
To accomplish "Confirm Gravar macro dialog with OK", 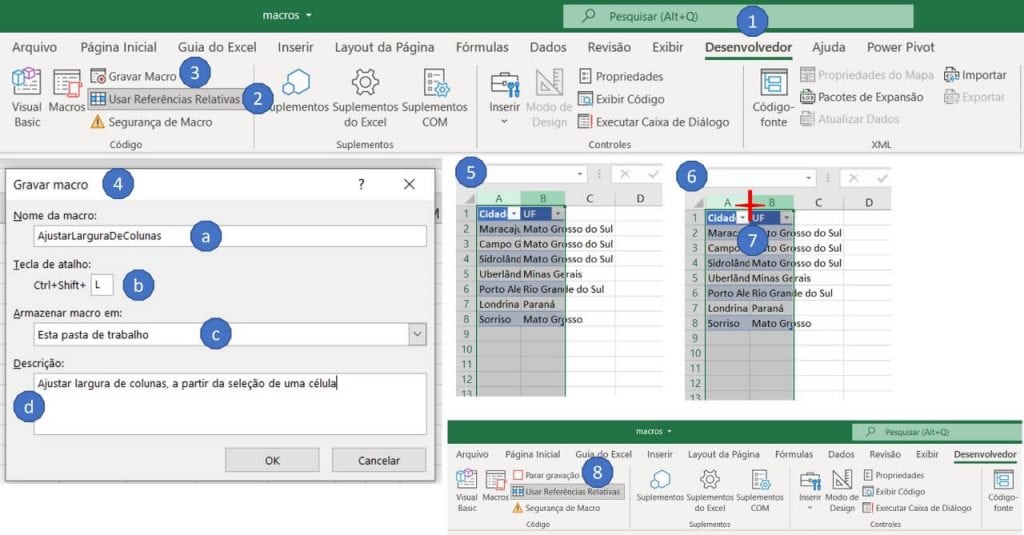I will (272, 461).
